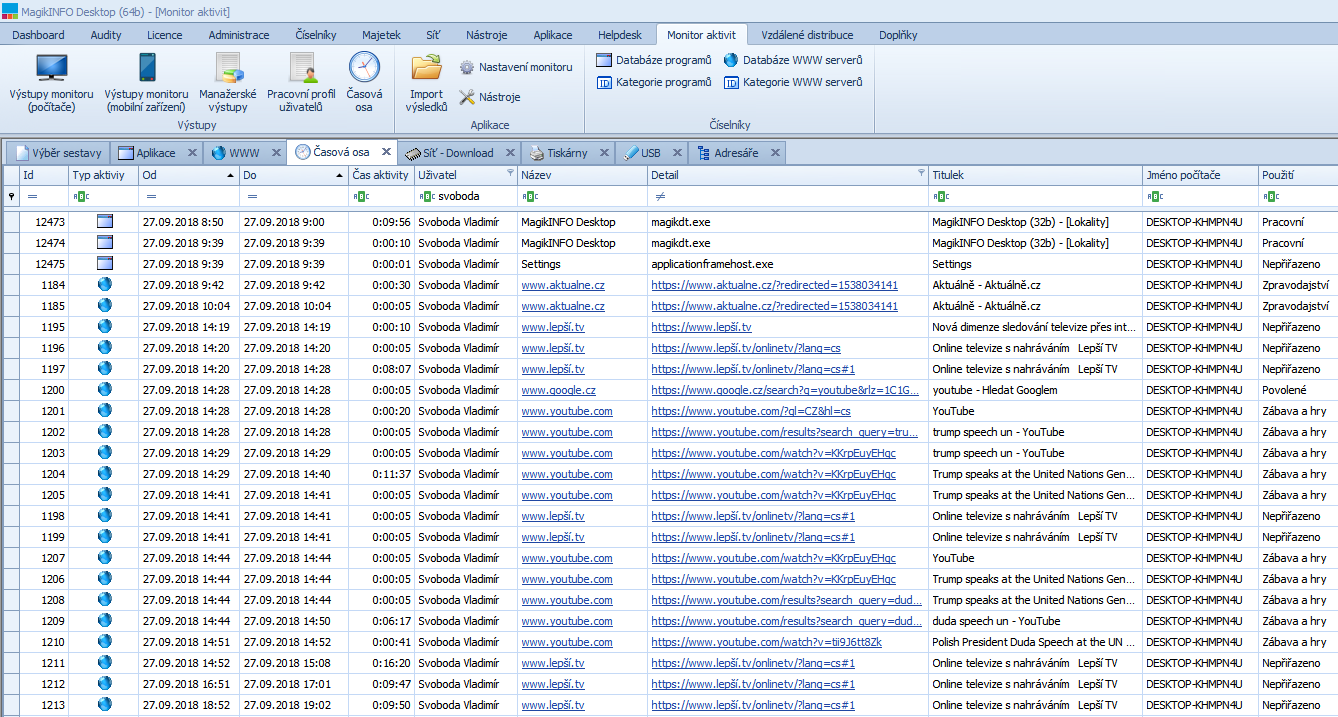This screenshot has width=1338, height=717.
Task: Click the globe icon in row 1200
Action: [105, 389]
